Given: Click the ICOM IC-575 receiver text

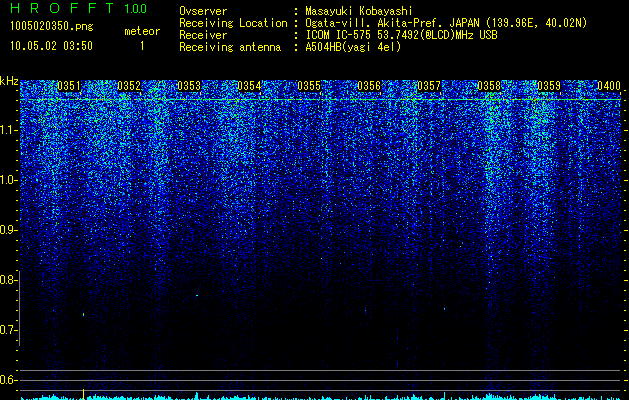Looking at the screenshot, I should coord(401,35).
